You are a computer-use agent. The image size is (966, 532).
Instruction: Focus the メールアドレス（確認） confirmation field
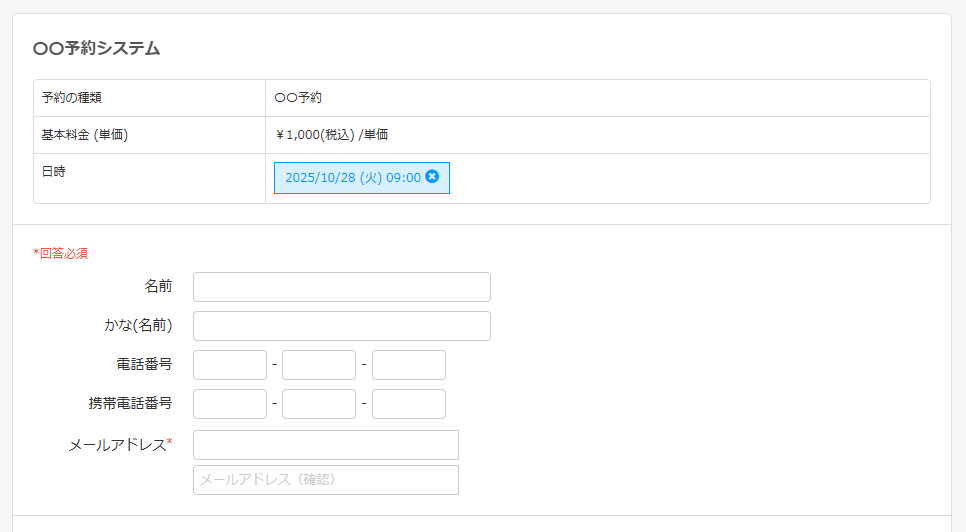pyautogui.click(x=325, y=480)
